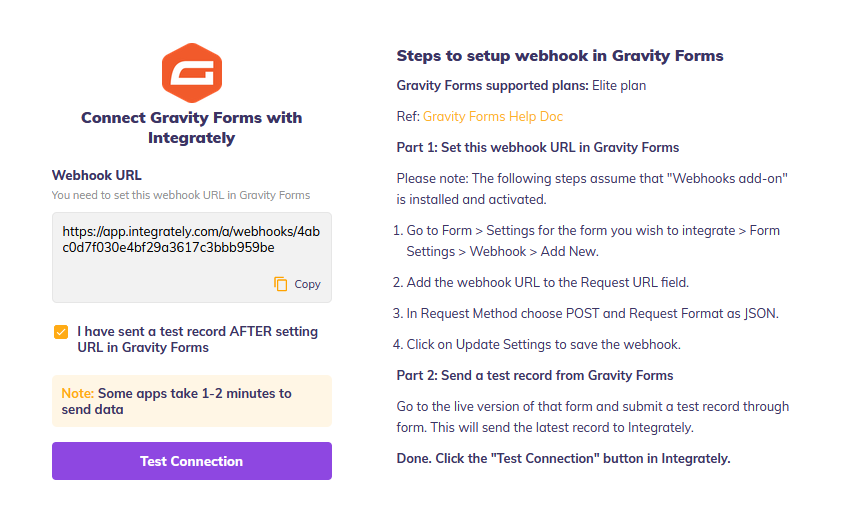The width and height of the screenshot is (860, 523).
Task: Click the helper text under Webhook URL label
Action: point(181,195)
